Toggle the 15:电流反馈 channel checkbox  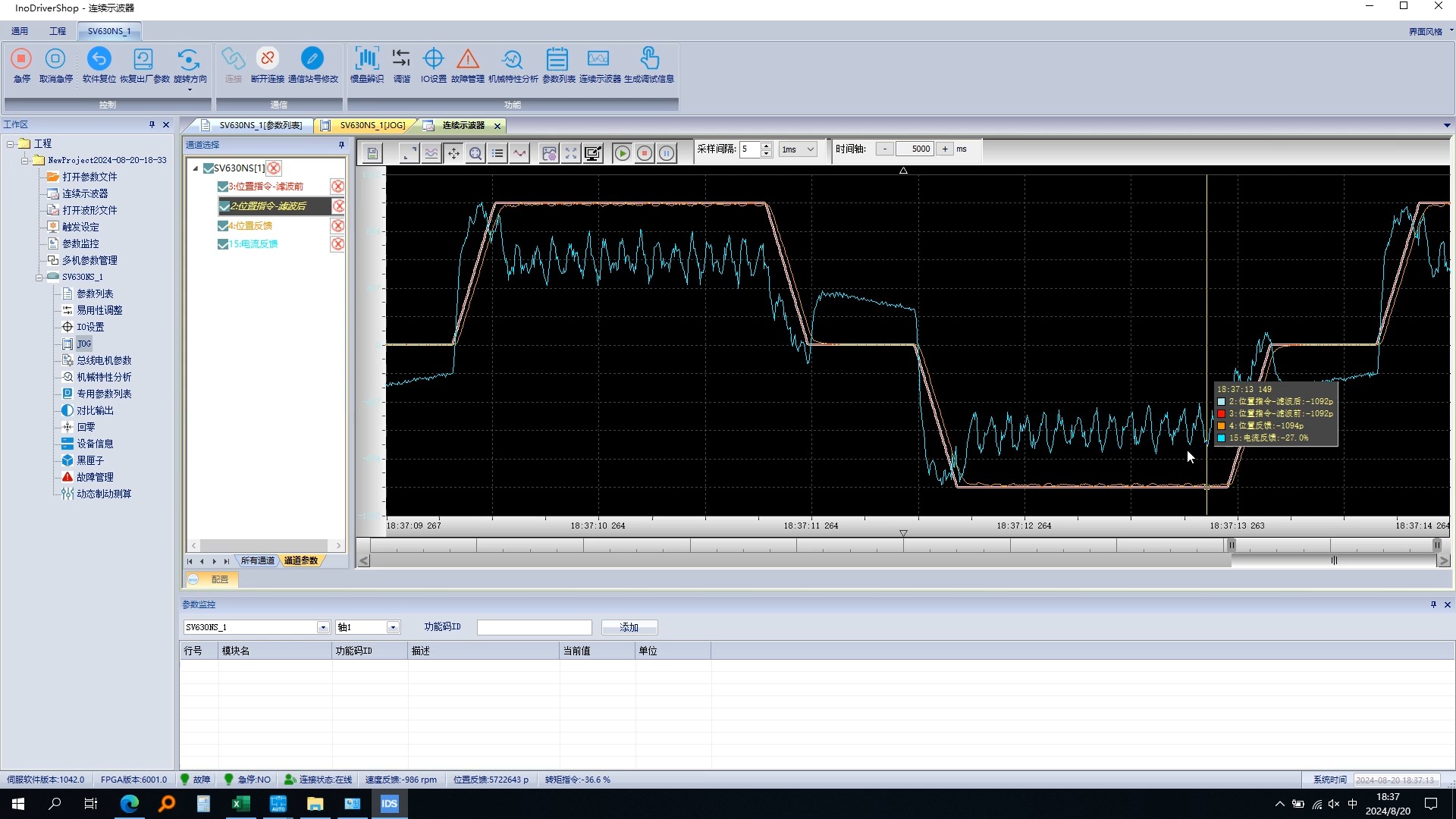tap(222, 244)
